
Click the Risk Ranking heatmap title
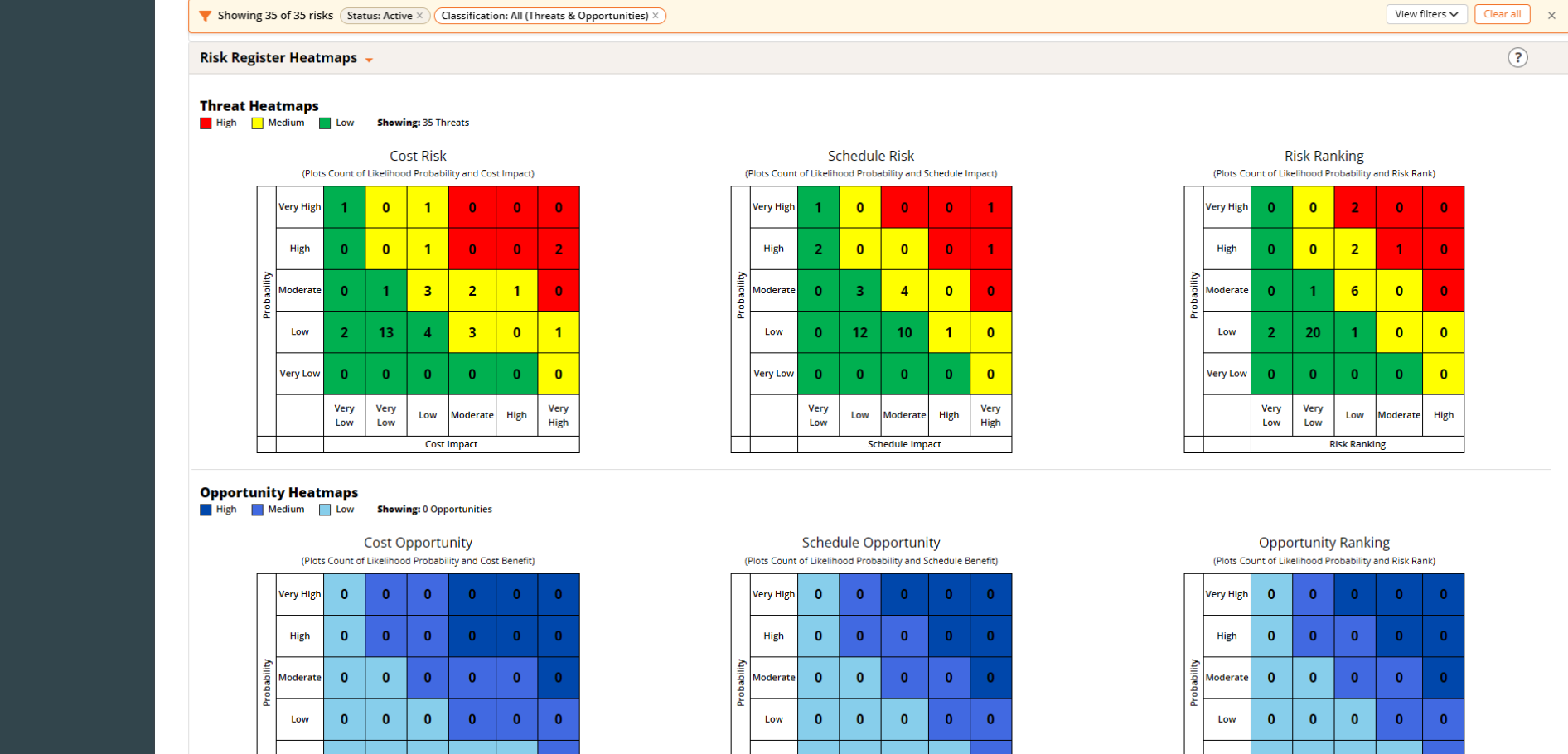pyautogui.click(x=1324, y=156)
